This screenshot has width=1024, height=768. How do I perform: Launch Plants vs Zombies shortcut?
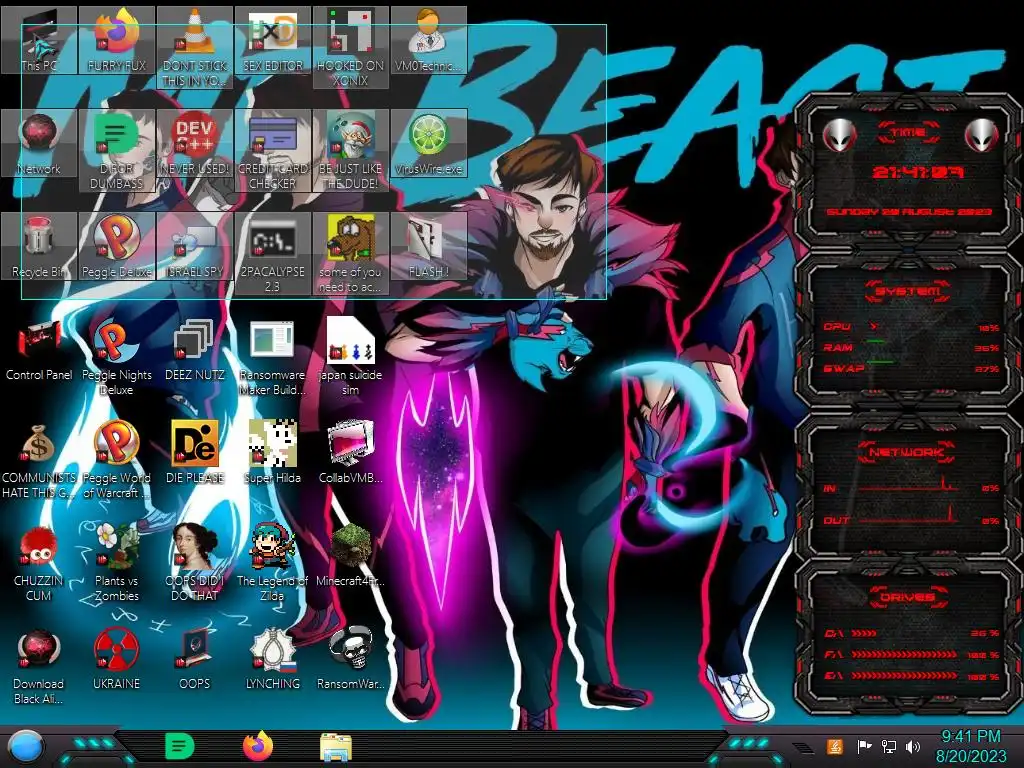(x=116, y=562)
